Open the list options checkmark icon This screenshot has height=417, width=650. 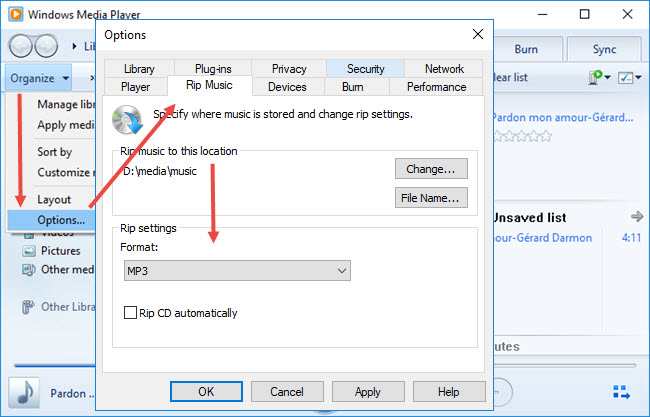(x=626, y=78)
